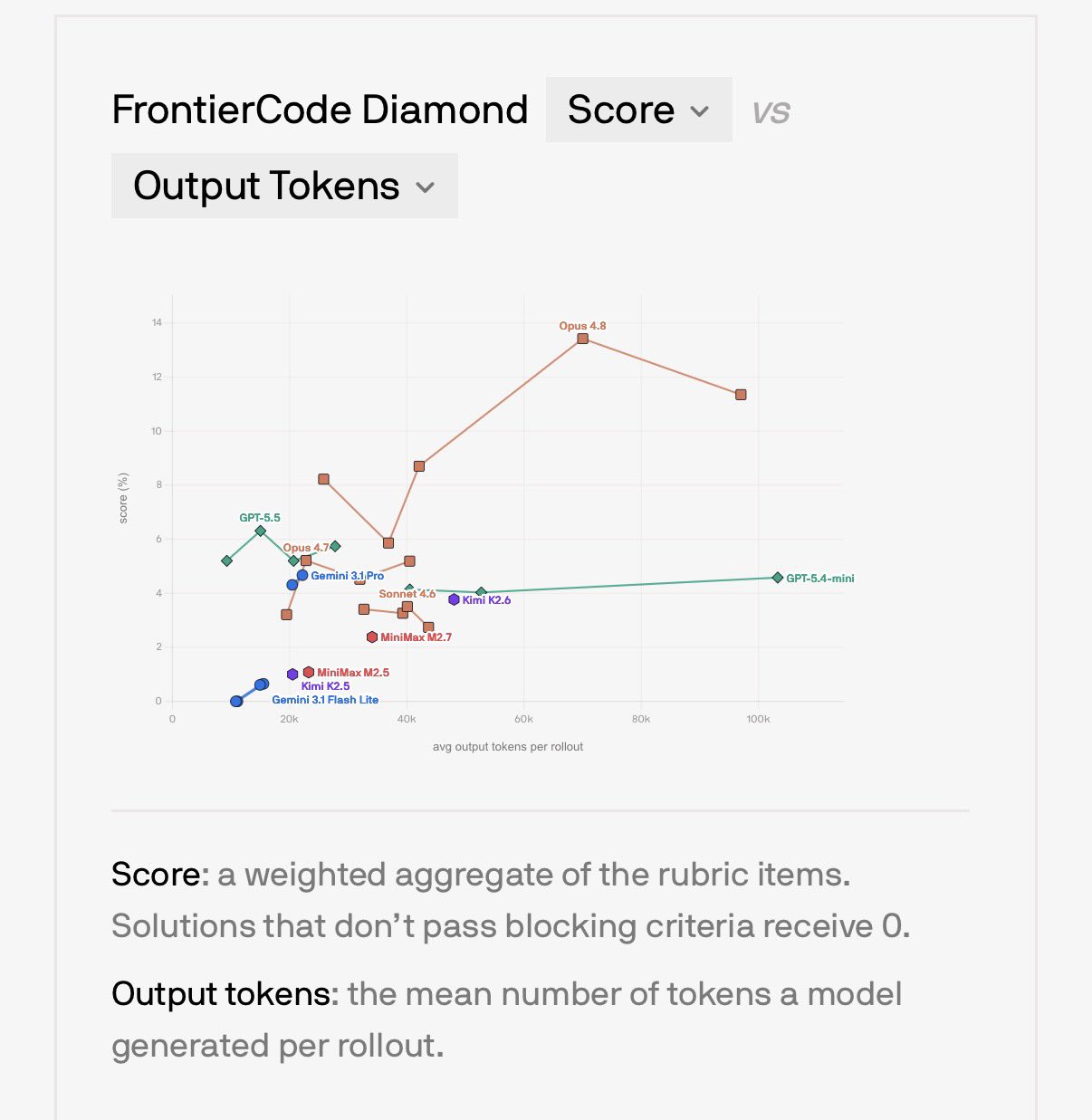Click the Opus 4.7 series label
Image resolution: width=1092 pixels, height=1120 pixels.
click(306, 548)
